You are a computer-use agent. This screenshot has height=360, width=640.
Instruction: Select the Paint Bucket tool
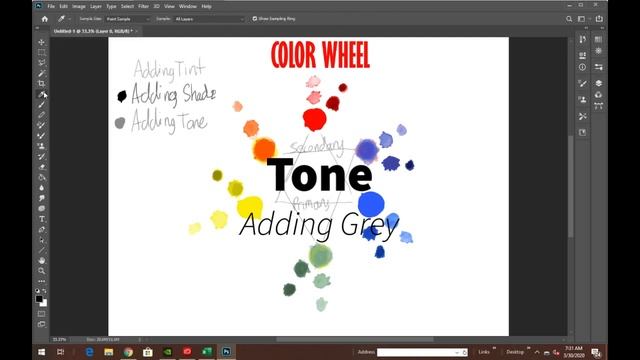42,178
